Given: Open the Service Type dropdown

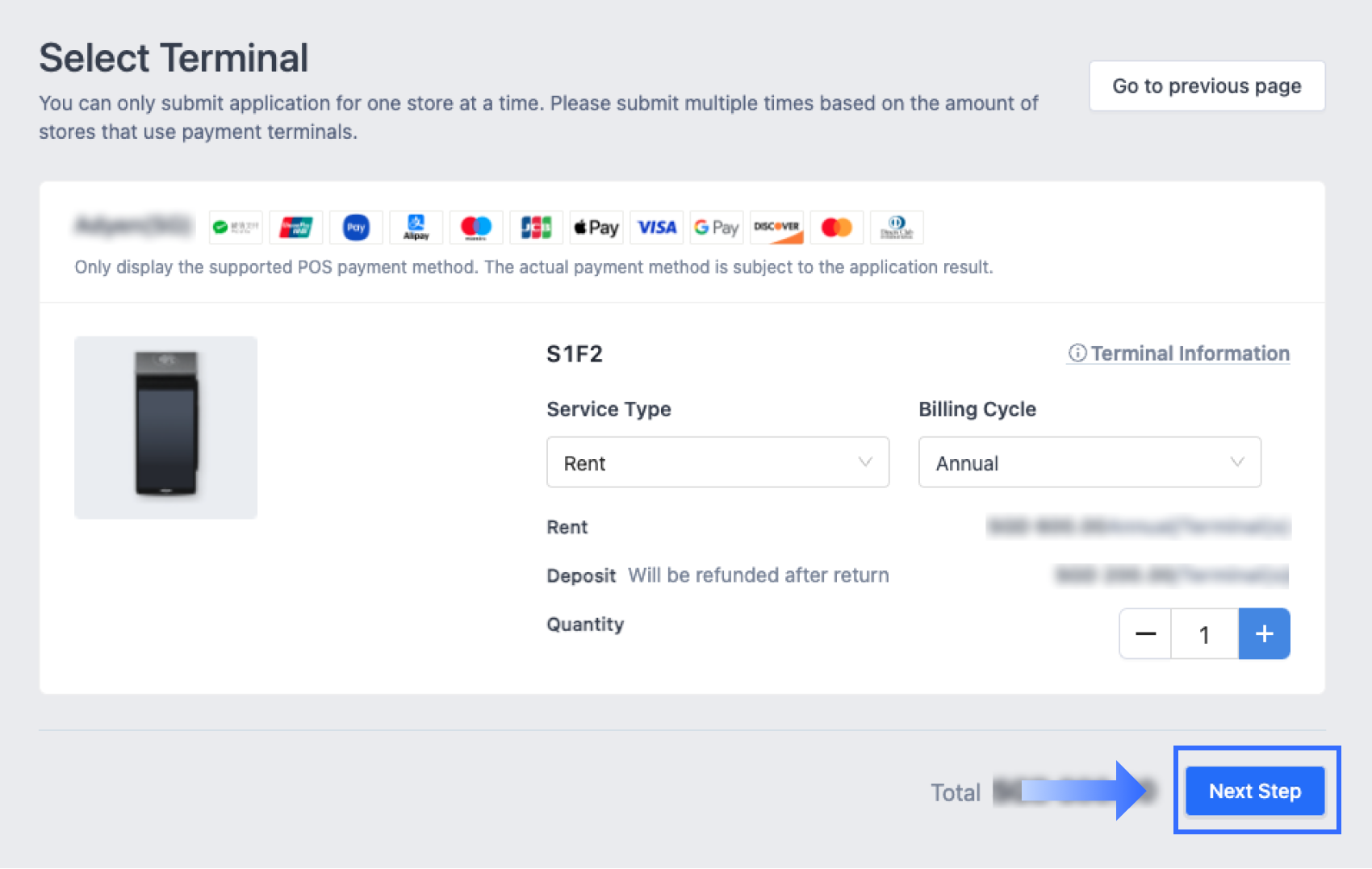Looking at the screenshot, I should 717,462.
